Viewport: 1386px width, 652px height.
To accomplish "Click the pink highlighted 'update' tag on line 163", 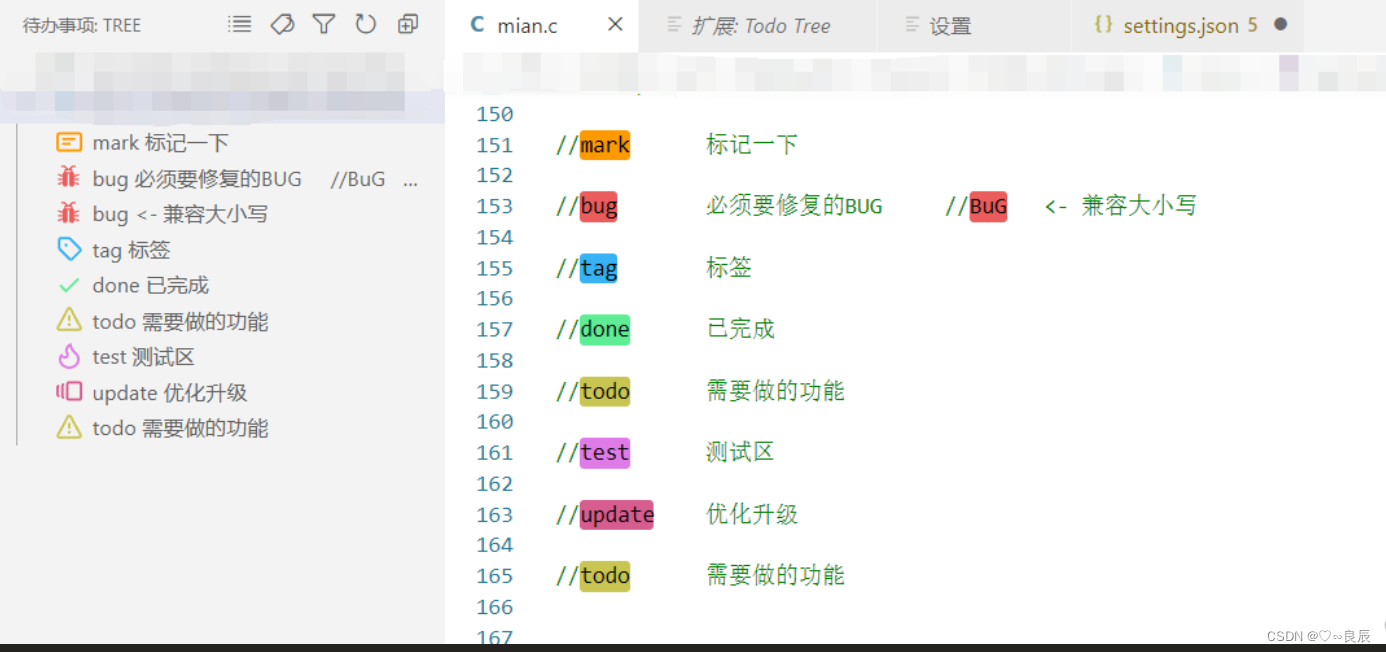I will click(616, 514).
